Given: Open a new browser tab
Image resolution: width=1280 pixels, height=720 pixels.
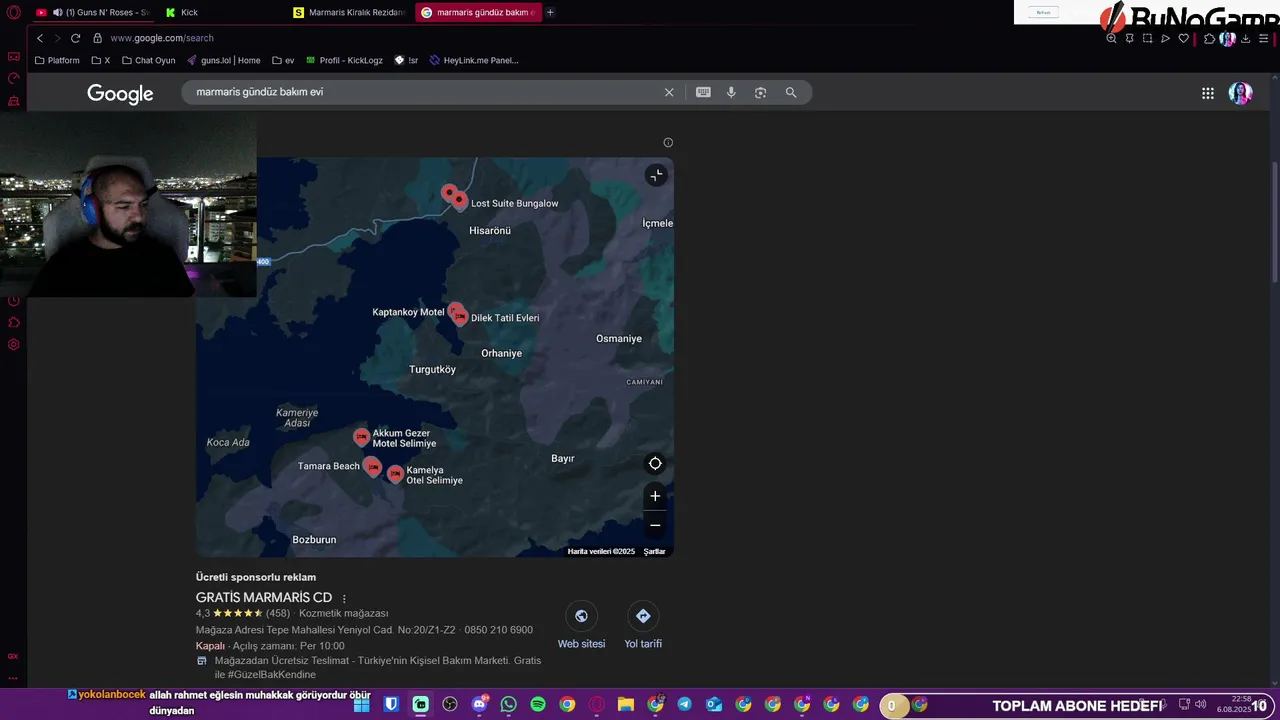Looking at the screenshot, I should click(x=550, y=12).
